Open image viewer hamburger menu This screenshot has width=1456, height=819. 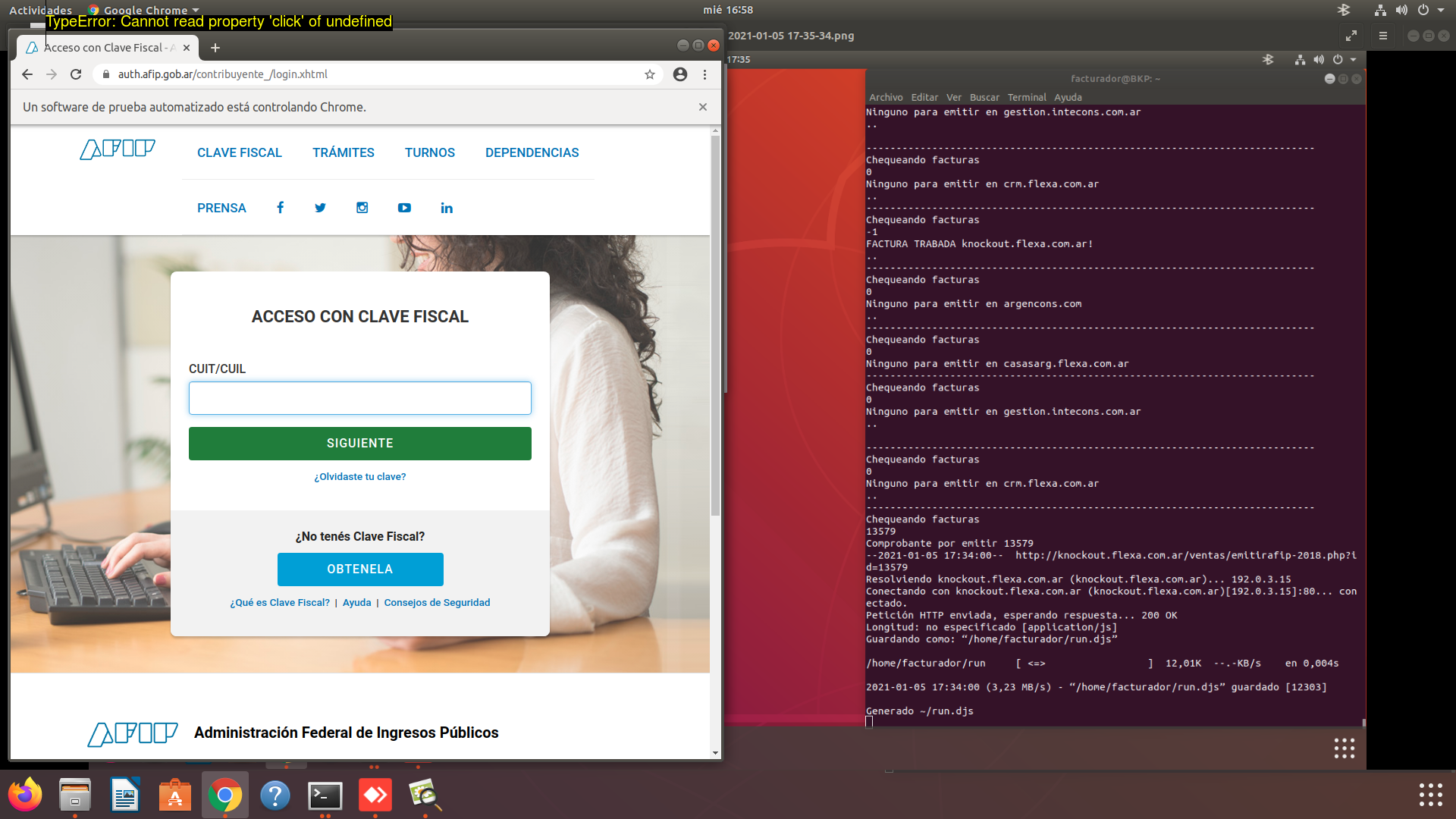click(x=1383, y=36)
